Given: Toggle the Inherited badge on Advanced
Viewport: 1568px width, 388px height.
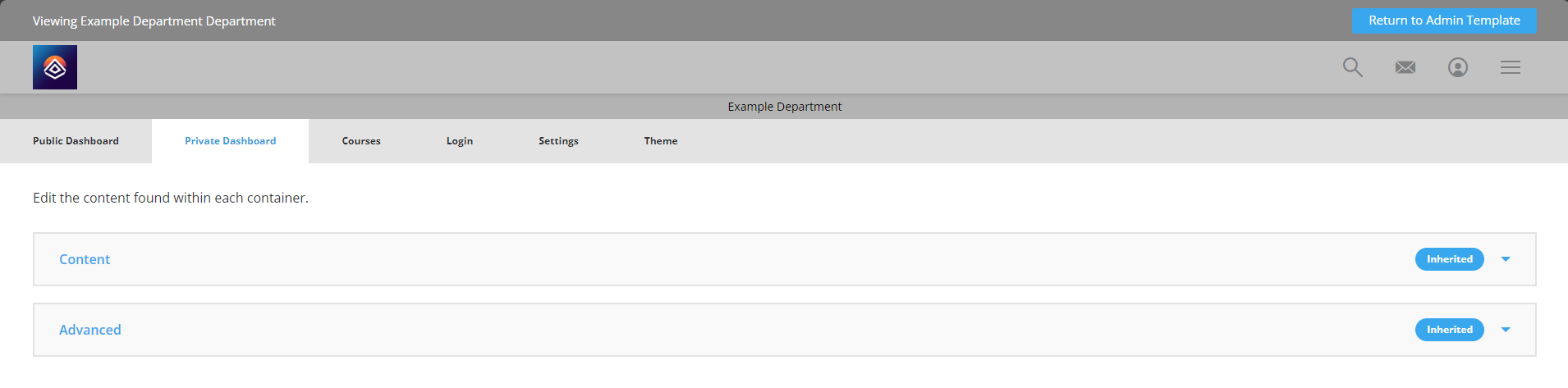Looking at the screenshot, I should (x=1450, y=330).
